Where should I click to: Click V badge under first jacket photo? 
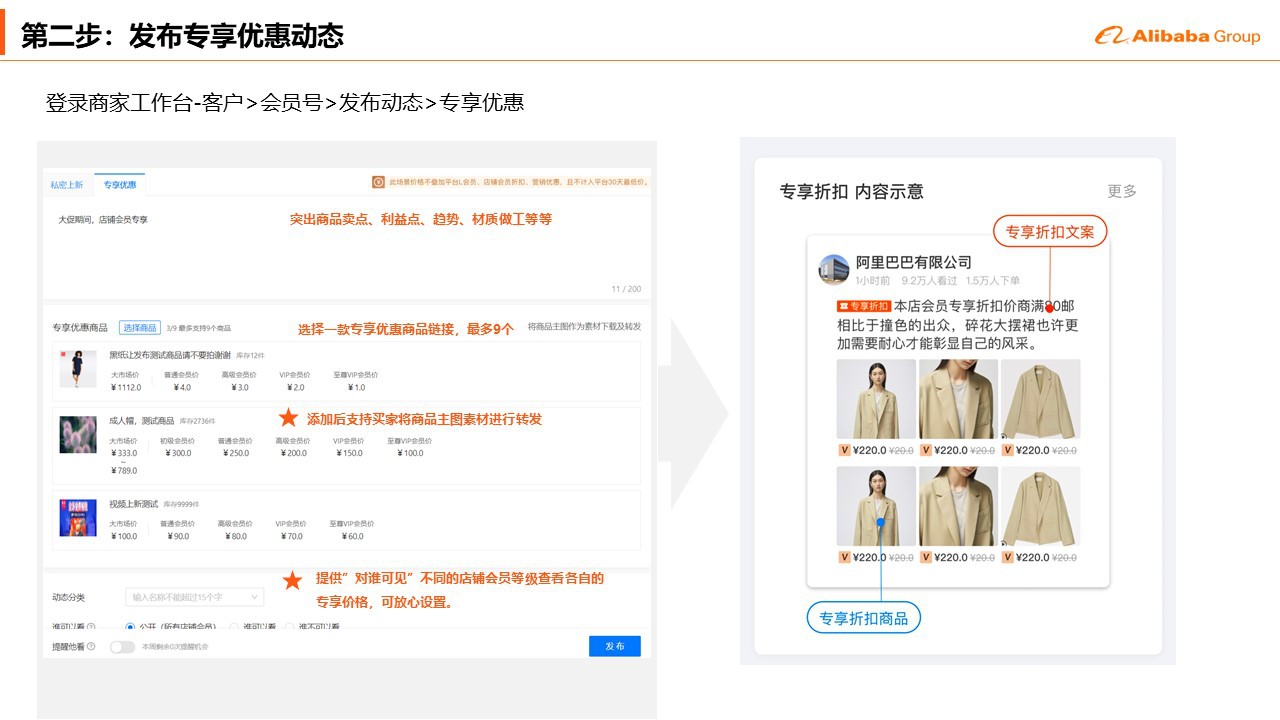tap(844, 450)
